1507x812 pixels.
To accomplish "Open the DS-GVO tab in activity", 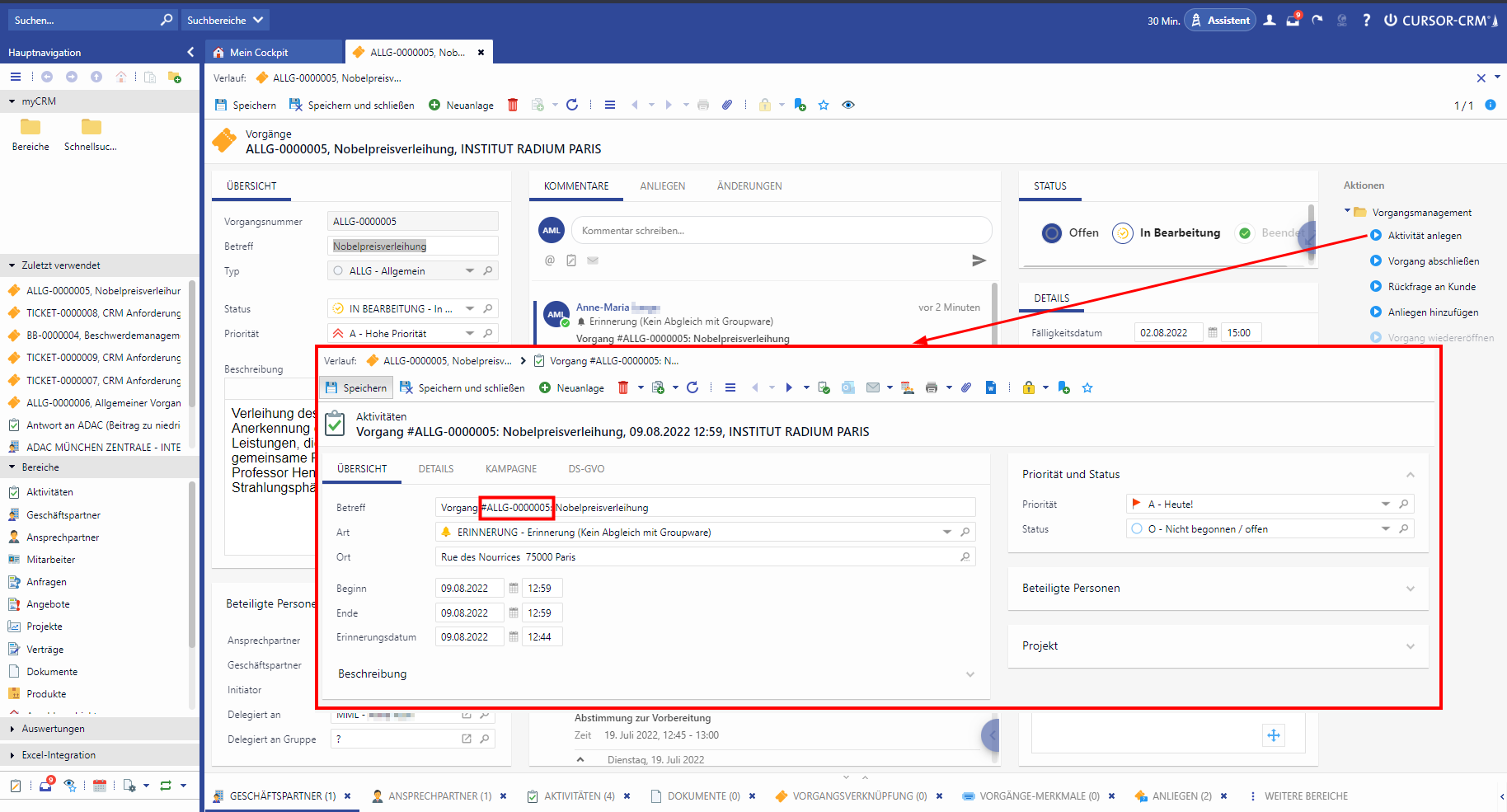I will pos(586,469).
